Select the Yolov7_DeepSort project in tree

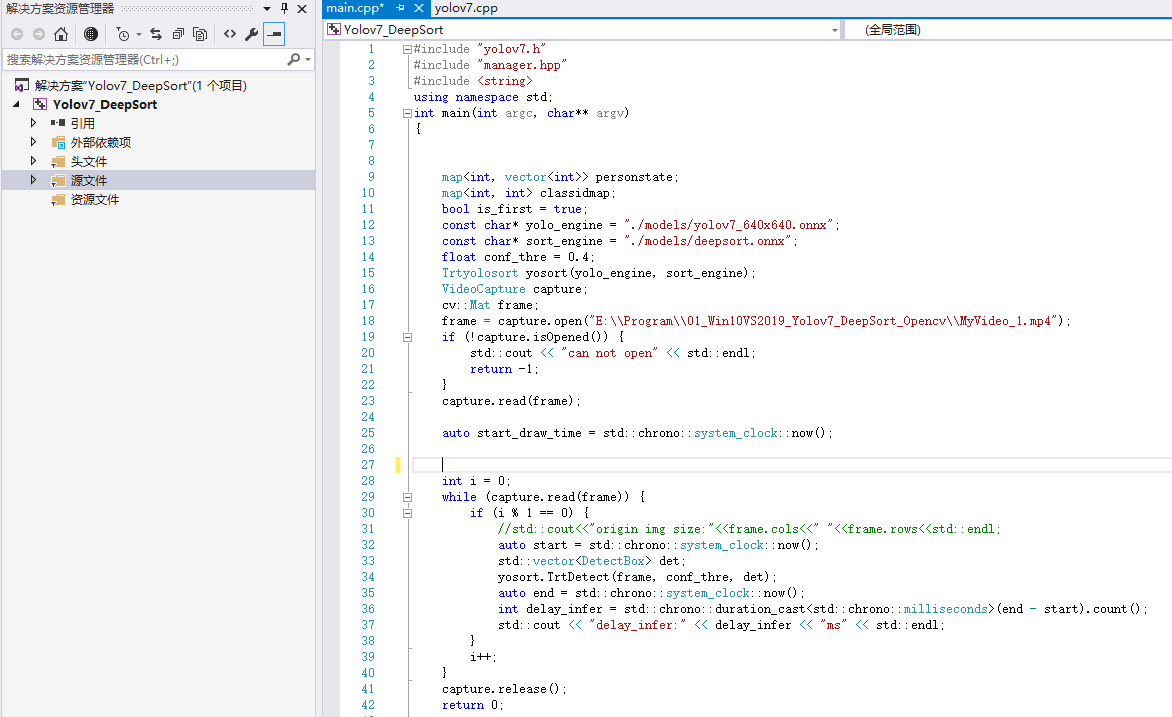point(104,104)
